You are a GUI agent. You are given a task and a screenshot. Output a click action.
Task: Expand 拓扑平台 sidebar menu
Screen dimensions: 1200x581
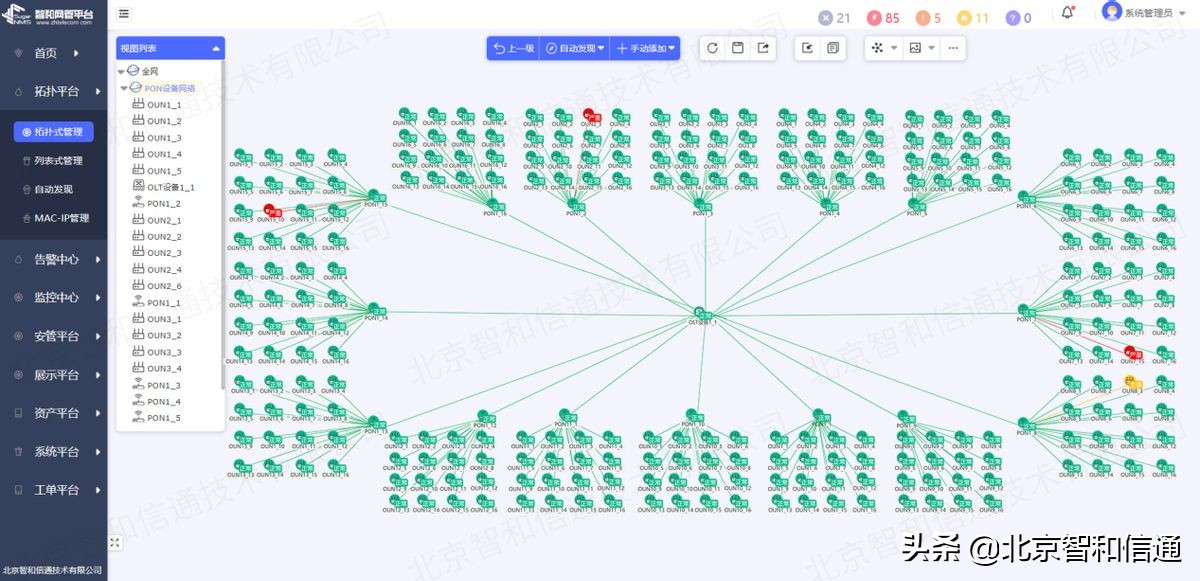point(56,91)
